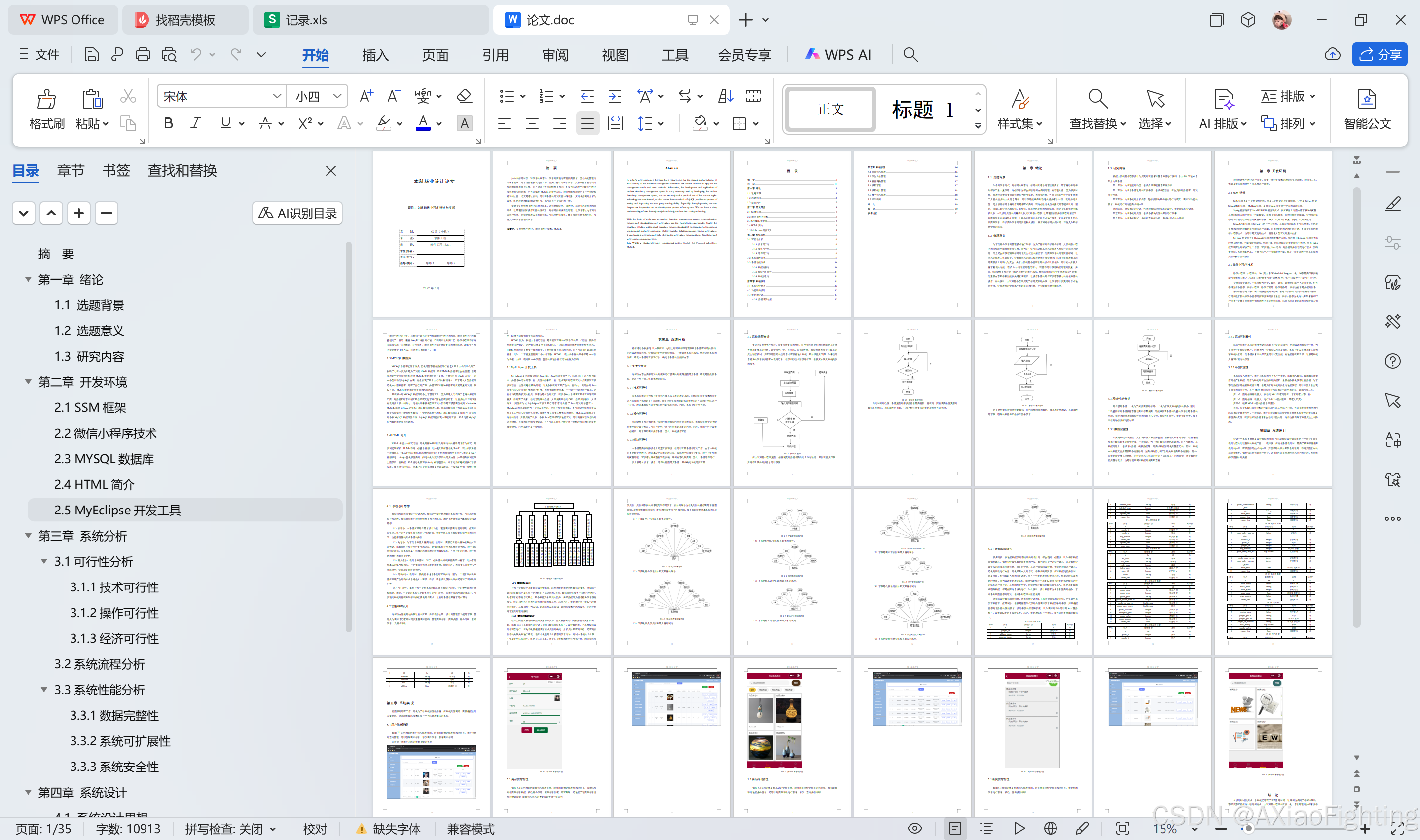The image size is (1420, 840).
Task: Click the print icon in toolbar
Action: pyautogui.click(x=143, y=54)
